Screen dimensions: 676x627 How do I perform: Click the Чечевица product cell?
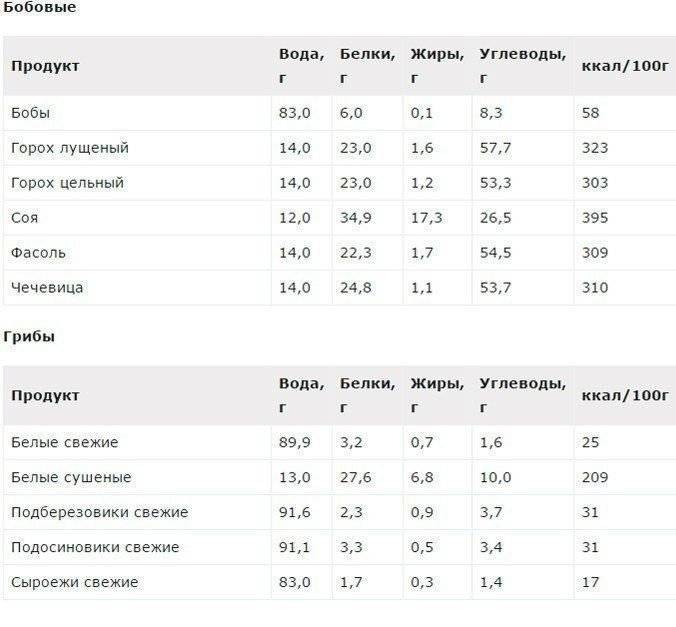47,288
